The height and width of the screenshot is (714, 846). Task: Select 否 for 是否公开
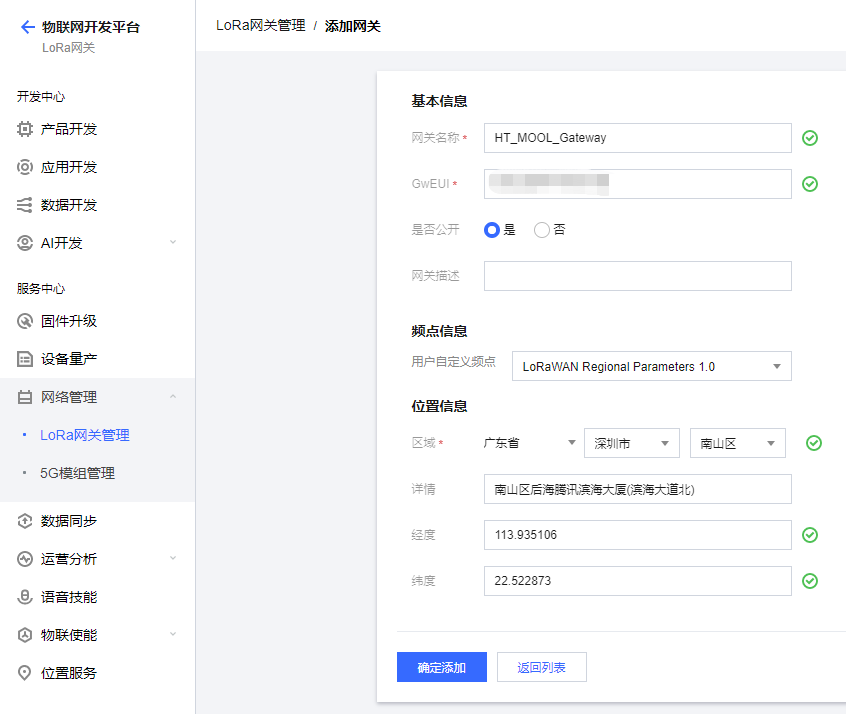[x=541, y=229]
